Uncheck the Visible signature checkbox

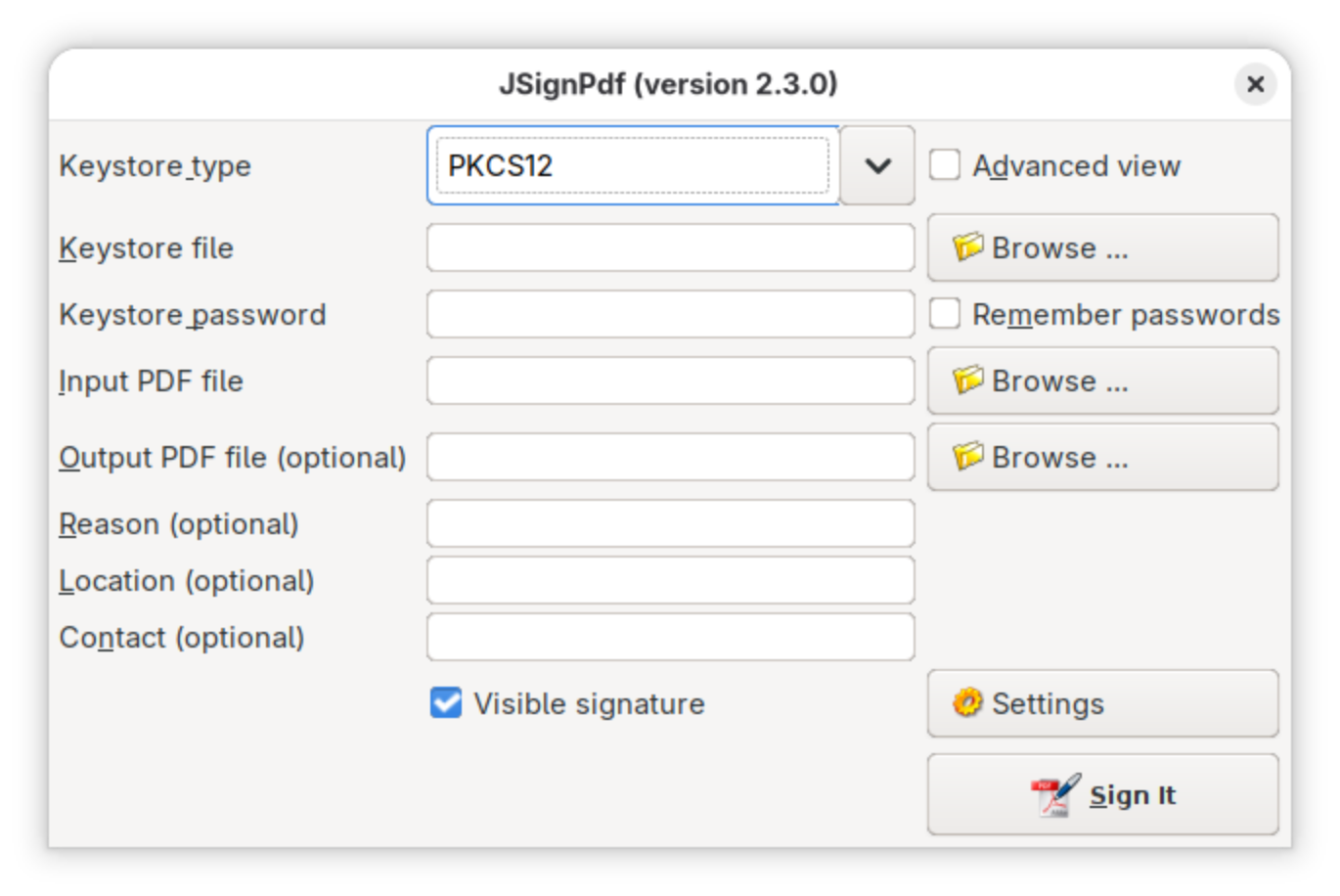click(x=446, y=703)
